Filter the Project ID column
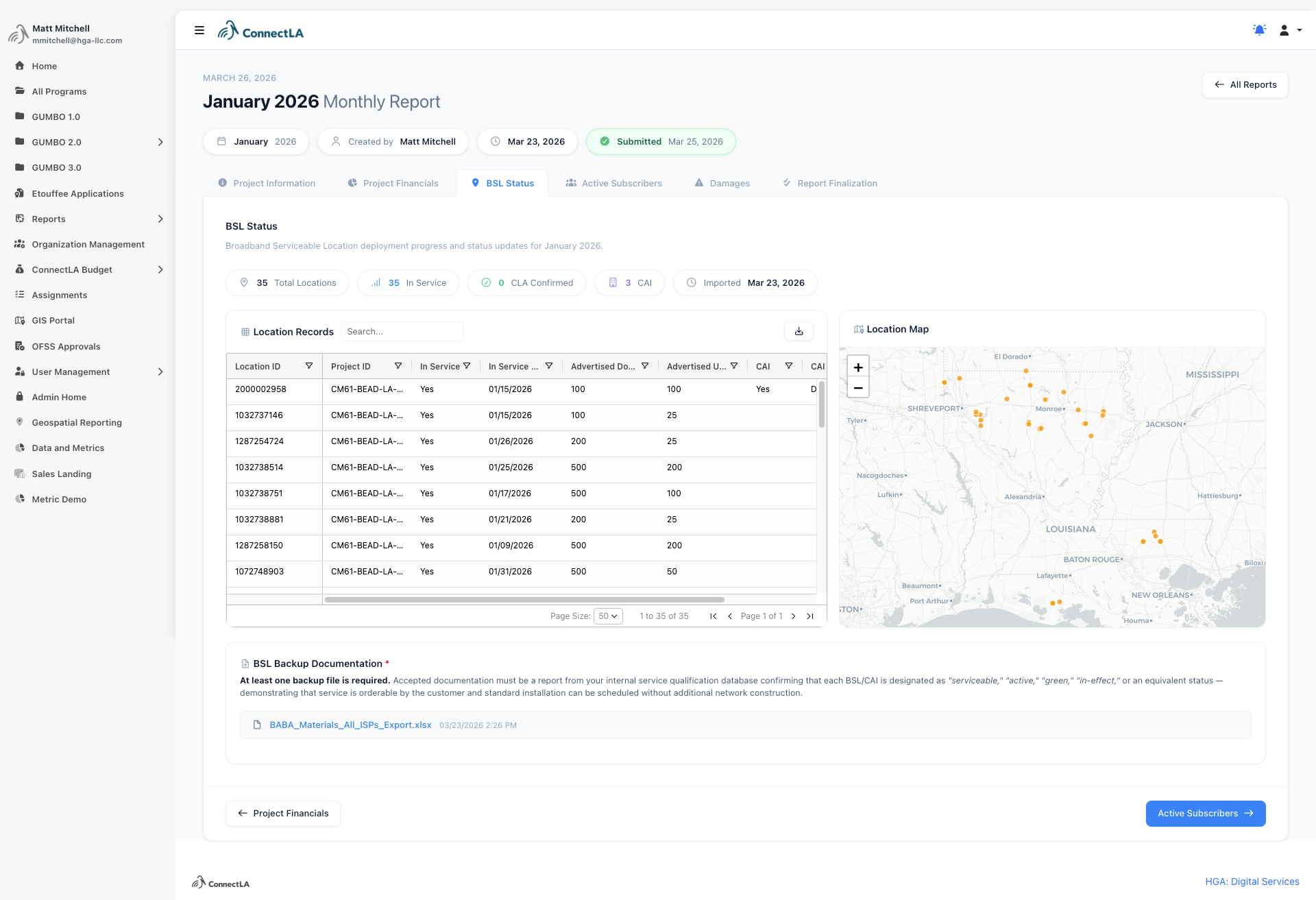 (x=398, y=366)
